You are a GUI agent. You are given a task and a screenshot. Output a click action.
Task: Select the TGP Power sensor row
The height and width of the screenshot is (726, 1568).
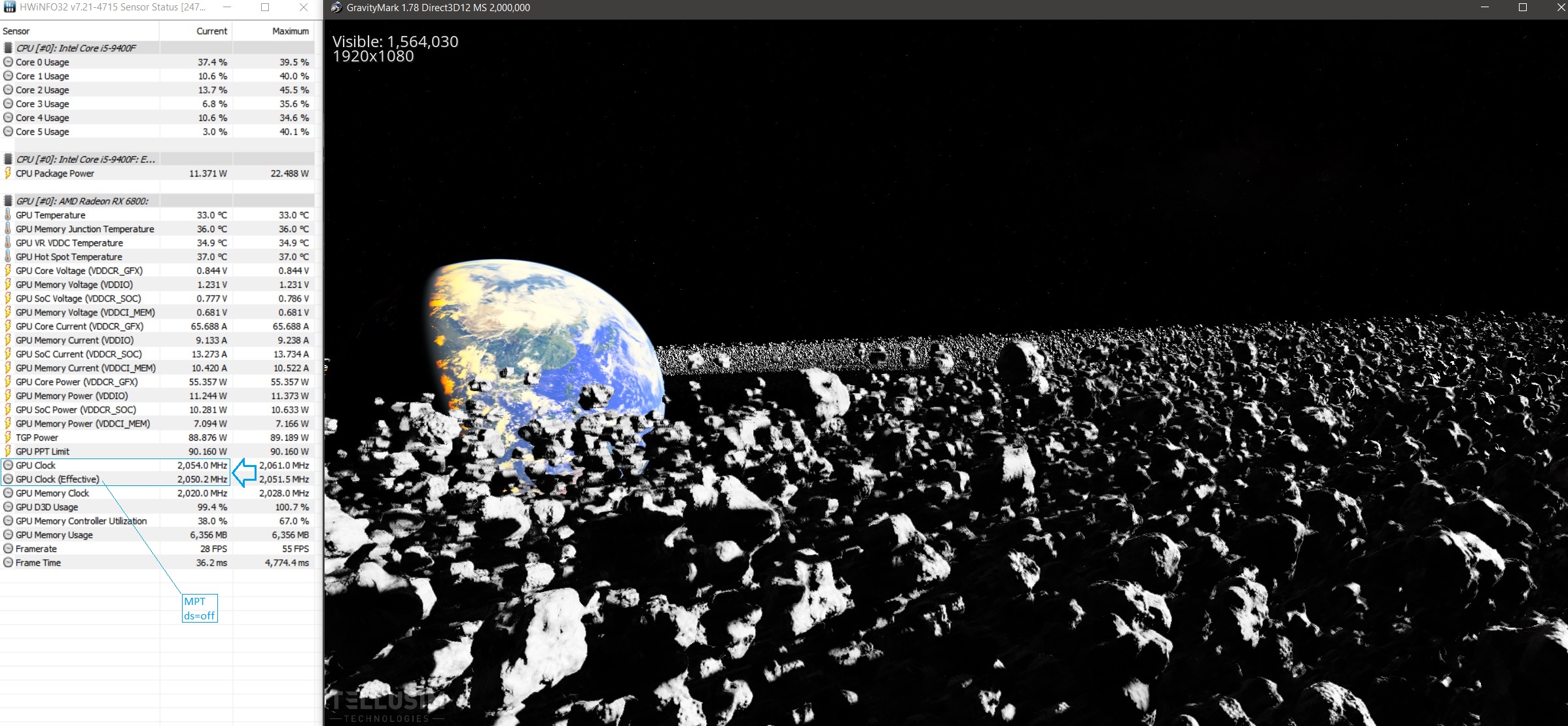pos(37,438)
